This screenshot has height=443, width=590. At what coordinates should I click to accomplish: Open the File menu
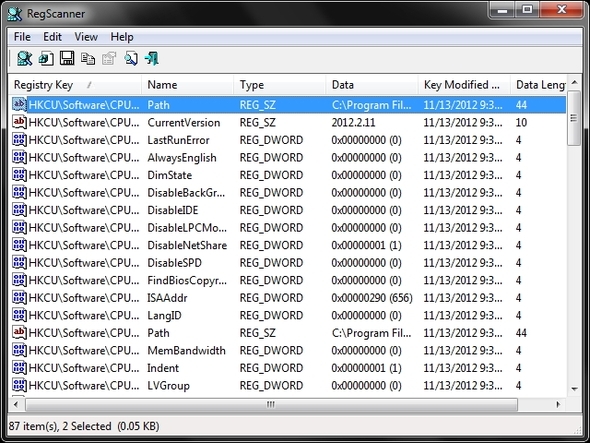click(22, 37)
